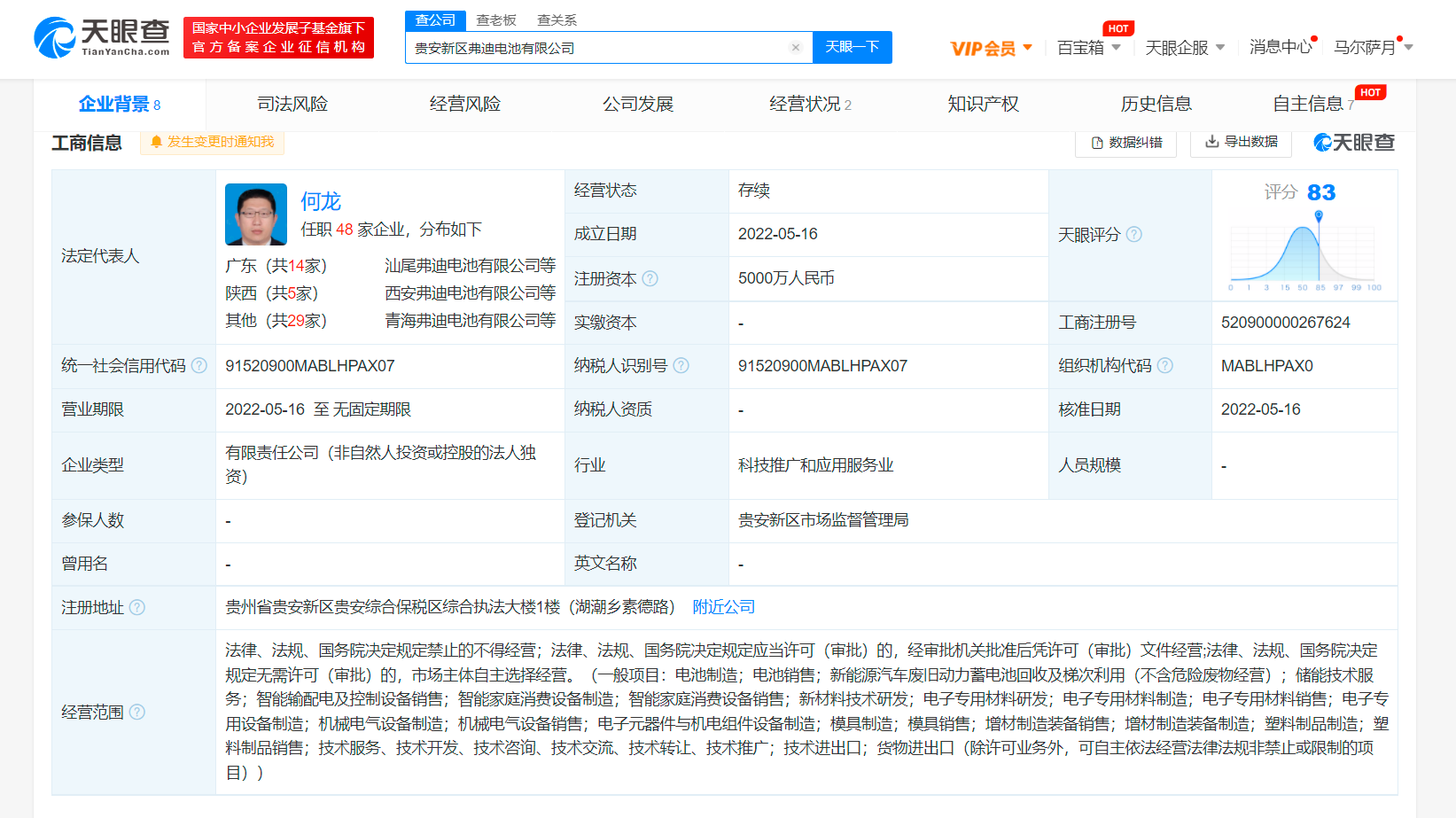The height and width of the screenshot is (818, 1456).
Task: Click the company name search input field
Action: click(594, 48)
